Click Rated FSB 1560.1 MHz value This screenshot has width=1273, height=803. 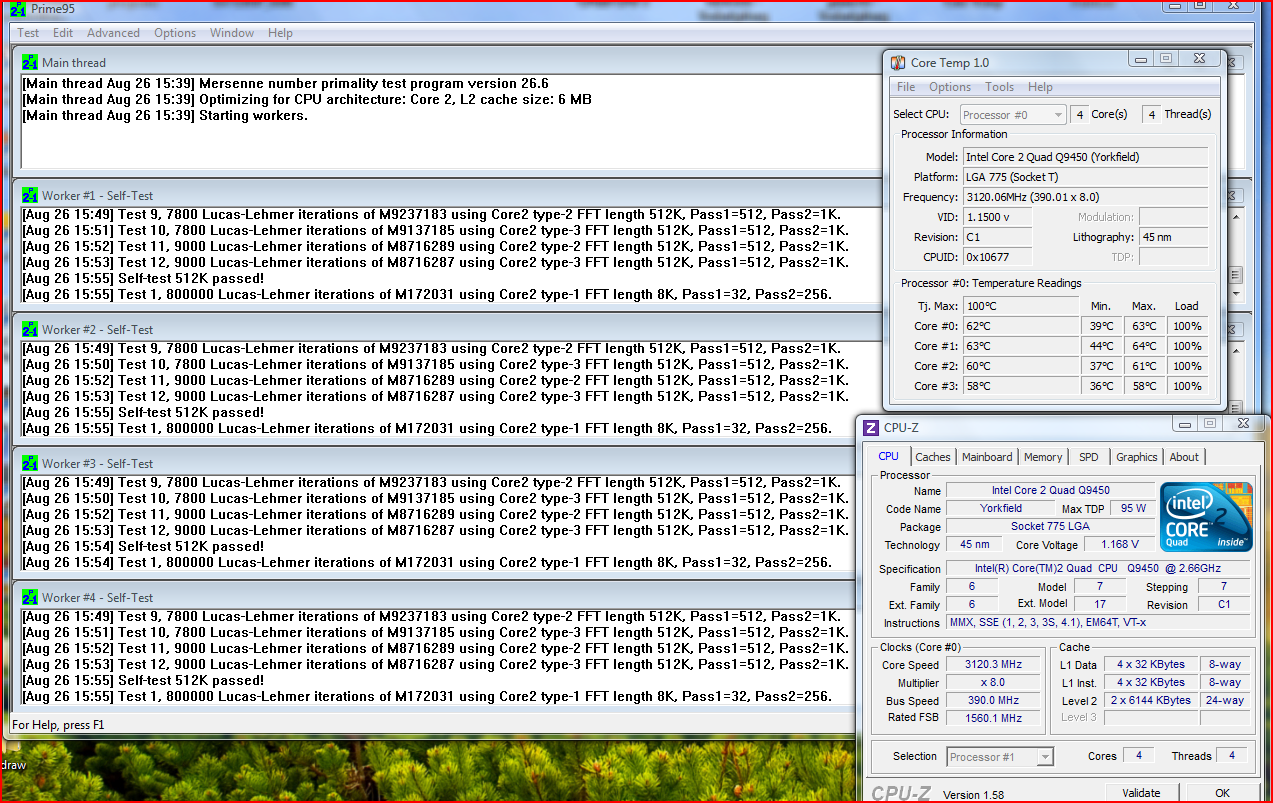[x=993, y=717]
